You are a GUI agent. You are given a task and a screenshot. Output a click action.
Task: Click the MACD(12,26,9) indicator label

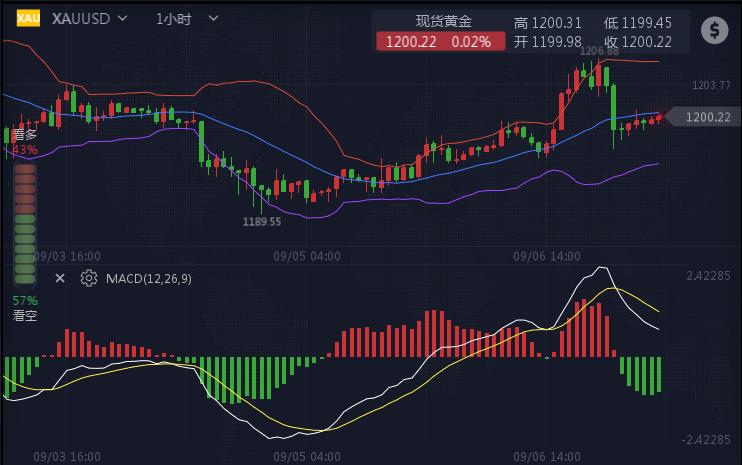[x=149, y=278]
